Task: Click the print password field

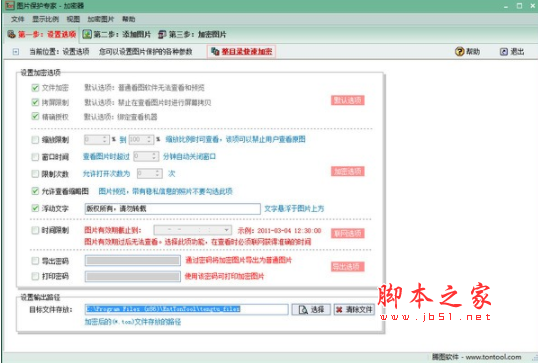Action: coord(133,276)
